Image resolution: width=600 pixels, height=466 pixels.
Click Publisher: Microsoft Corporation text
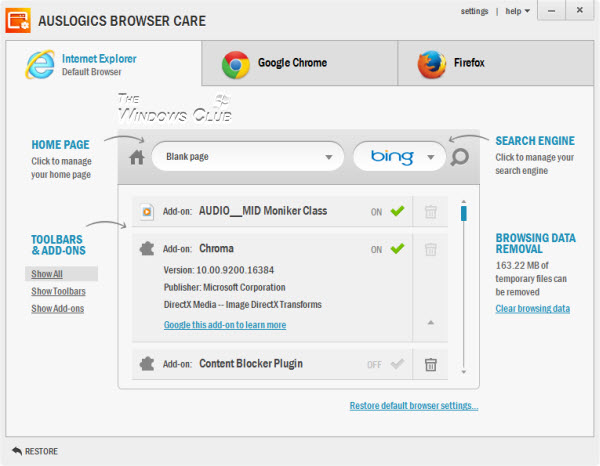225,287
